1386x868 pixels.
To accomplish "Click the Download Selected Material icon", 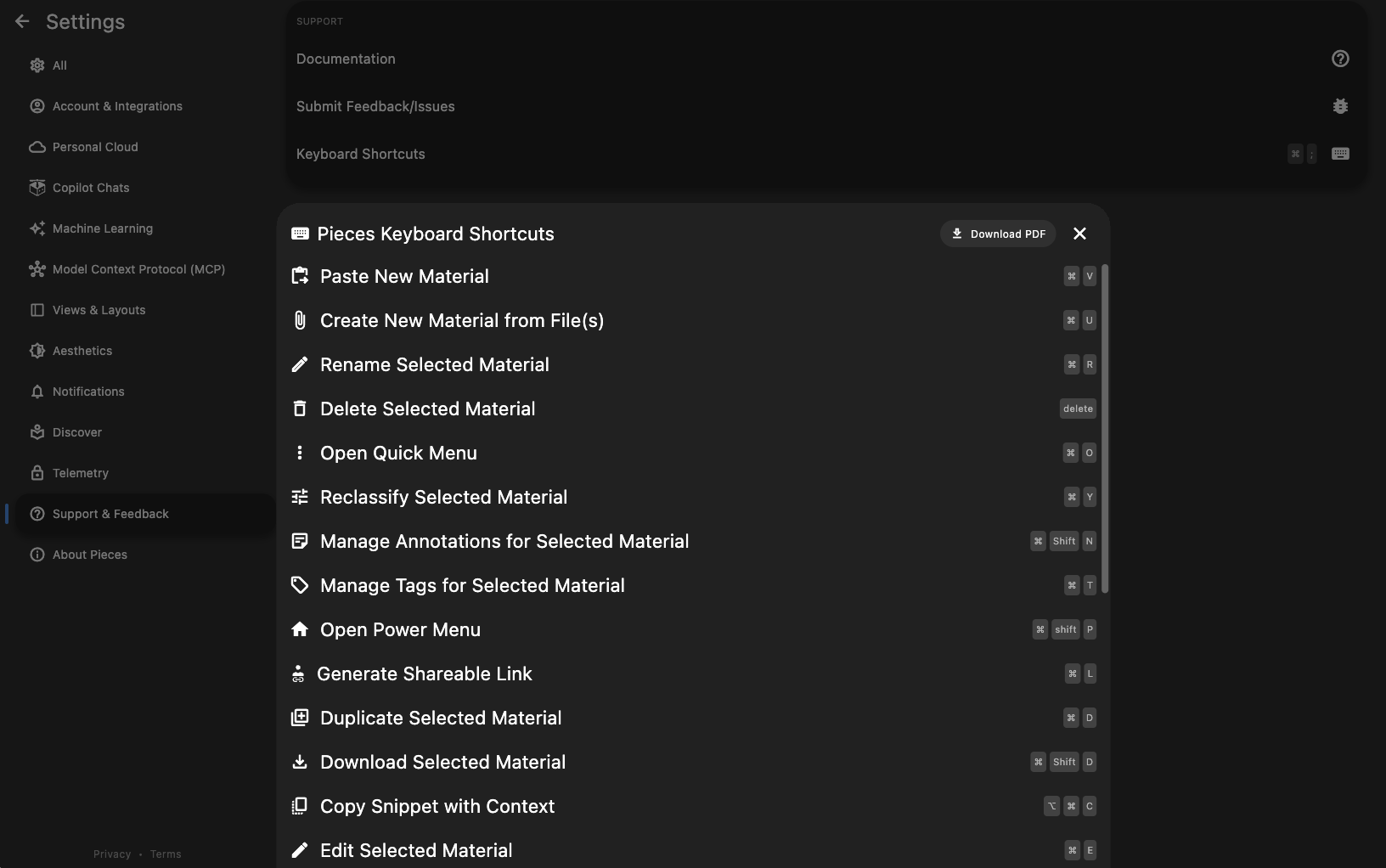I will (300, 762).
